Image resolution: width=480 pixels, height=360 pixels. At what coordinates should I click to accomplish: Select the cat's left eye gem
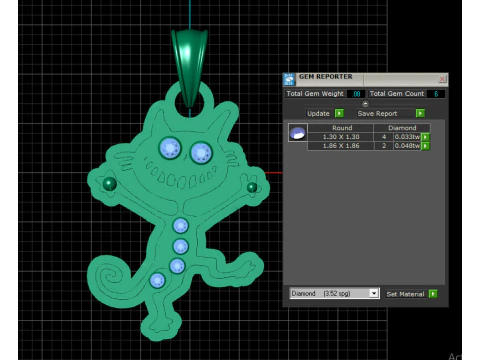pyautogui.click(x=170, y=148)
